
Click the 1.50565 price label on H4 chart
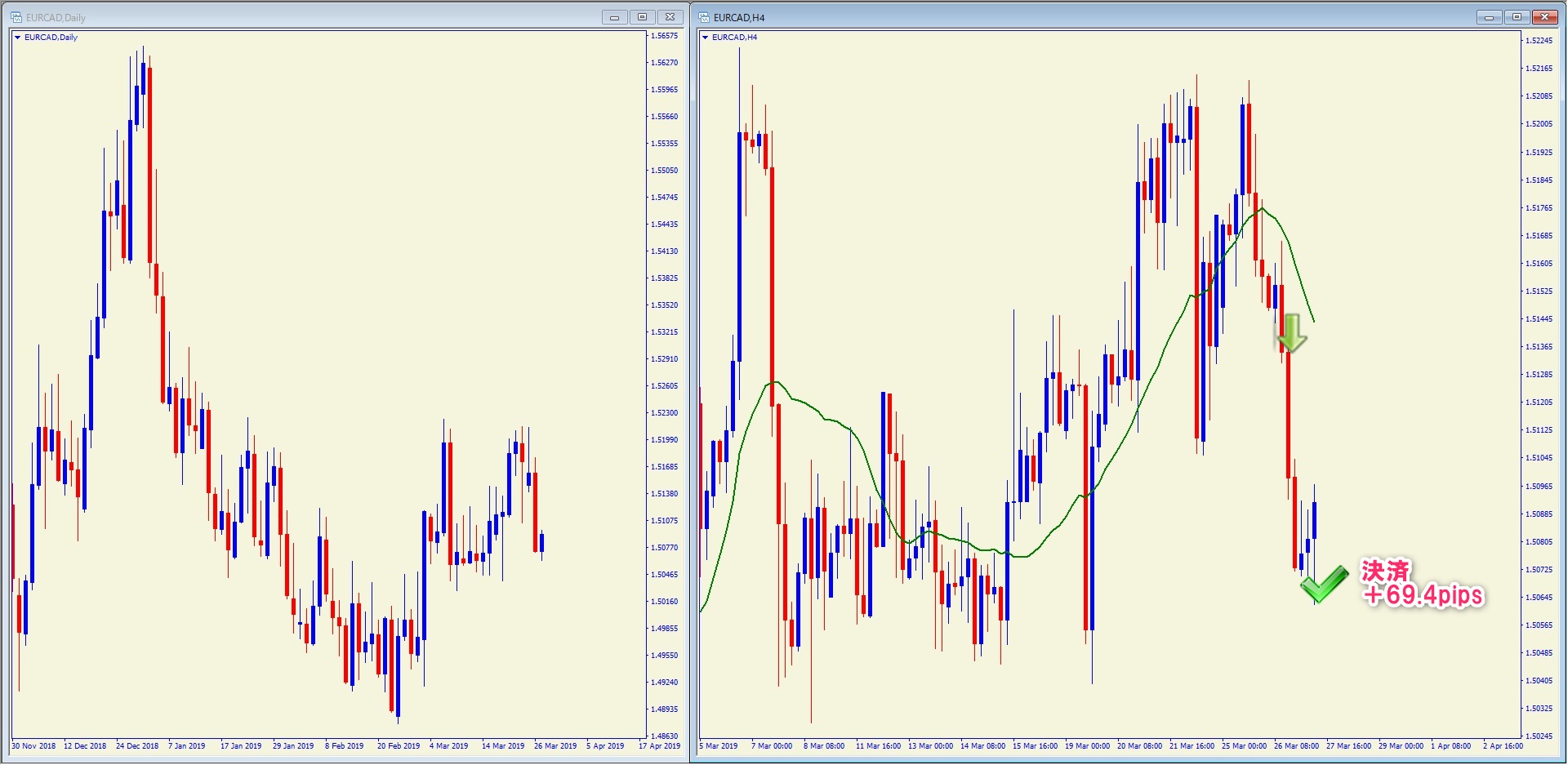click(1539, 625)
